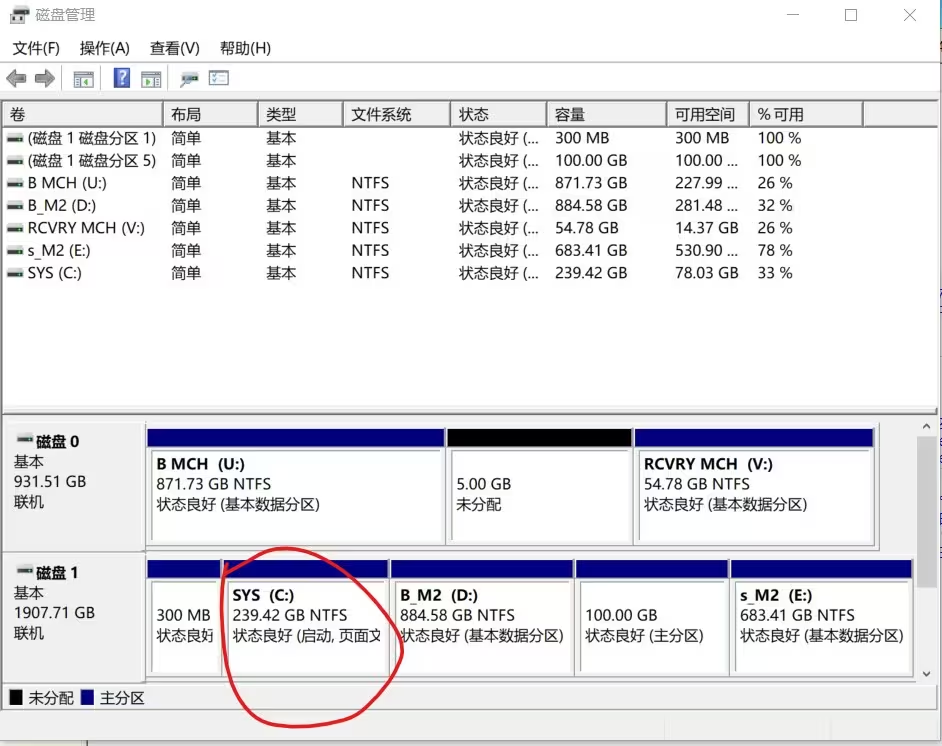Click the back navigation arrow
The width and height of the screenshot is (942, 746).
(16, 78)
